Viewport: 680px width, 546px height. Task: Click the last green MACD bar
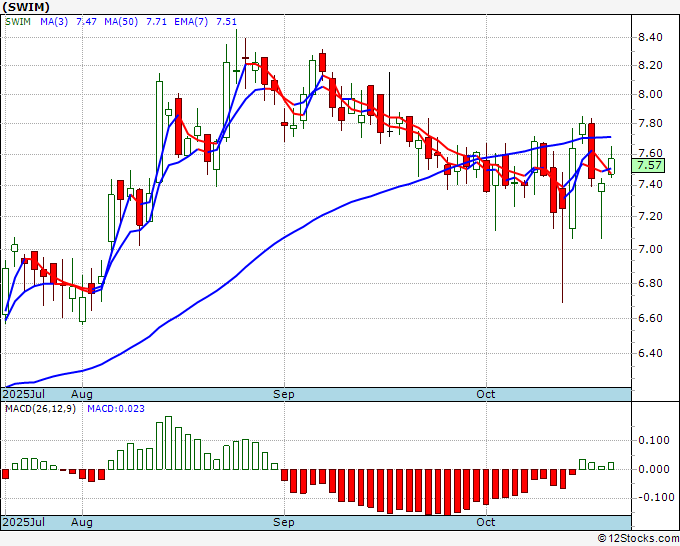click(611, 466)
